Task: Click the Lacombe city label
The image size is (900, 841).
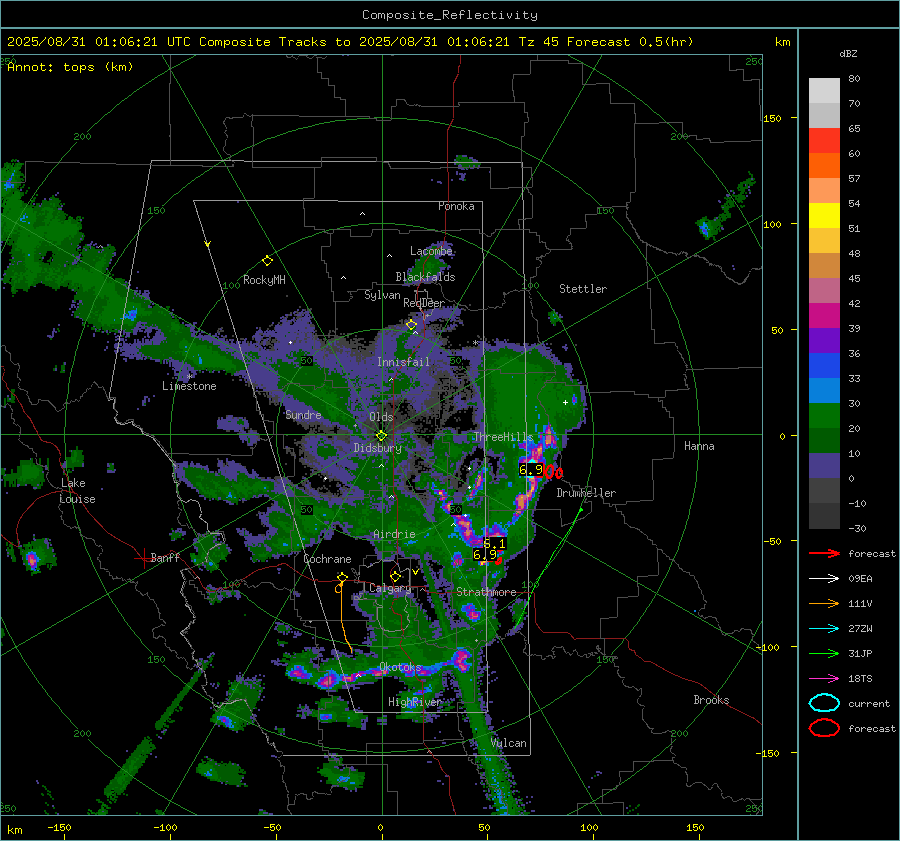Action: coord(431,251)
